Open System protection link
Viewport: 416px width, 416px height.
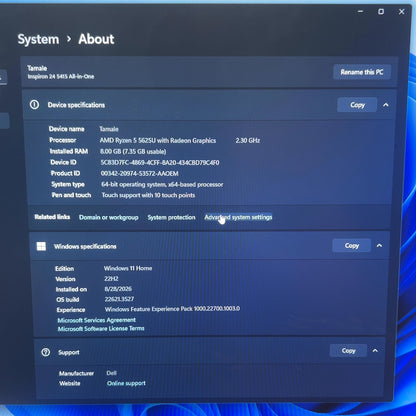(x=171, y=217)
